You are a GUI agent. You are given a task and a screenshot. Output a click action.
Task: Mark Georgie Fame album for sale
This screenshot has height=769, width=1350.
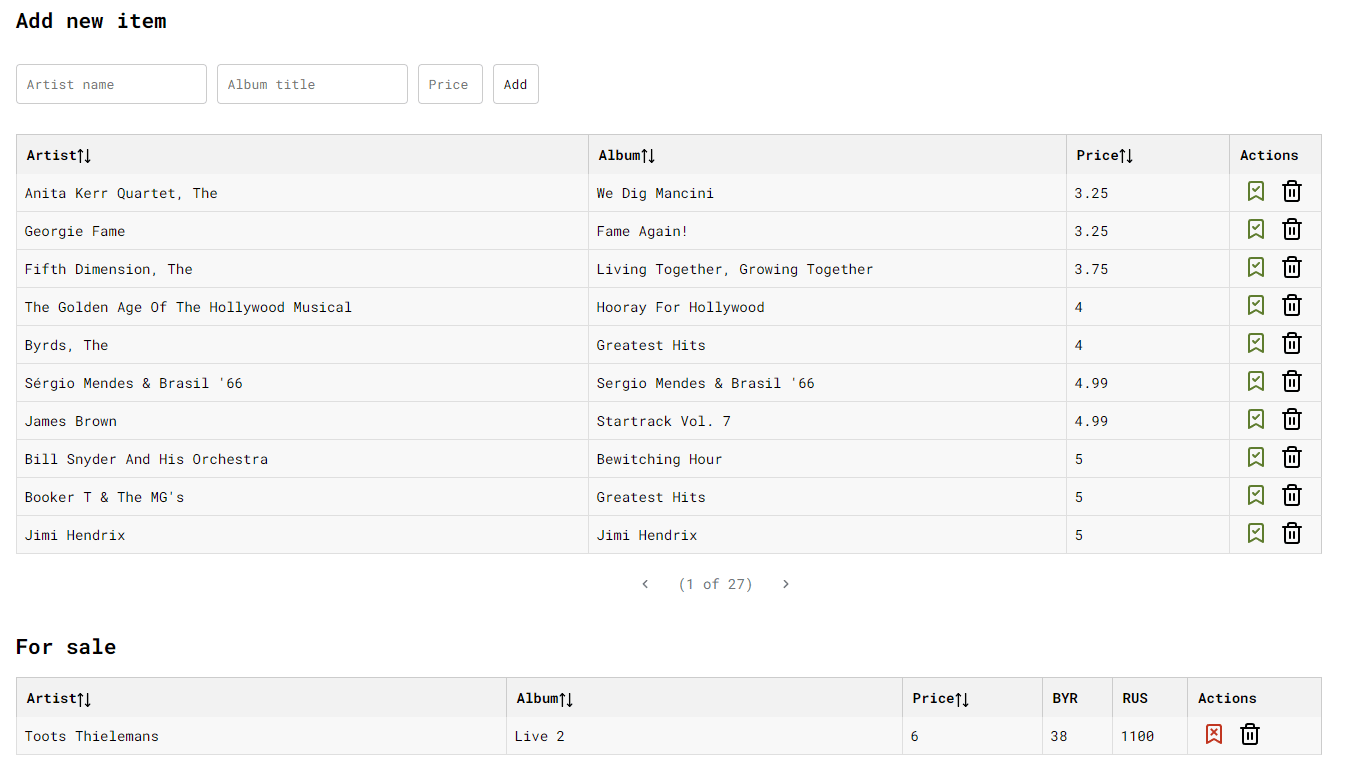coord(1256,230)
